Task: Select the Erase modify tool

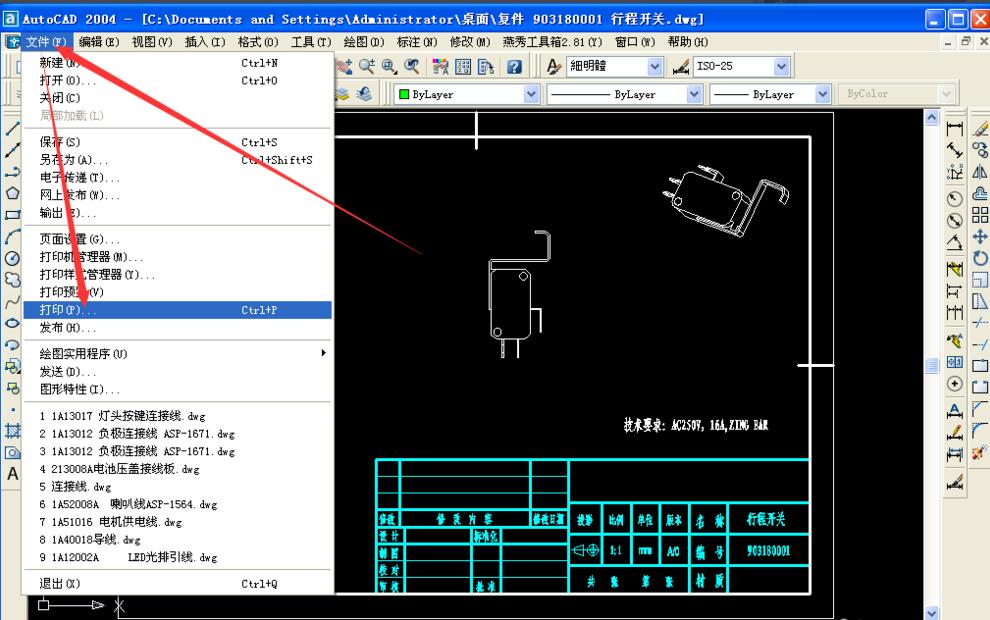Action: (x=980, y=129)
